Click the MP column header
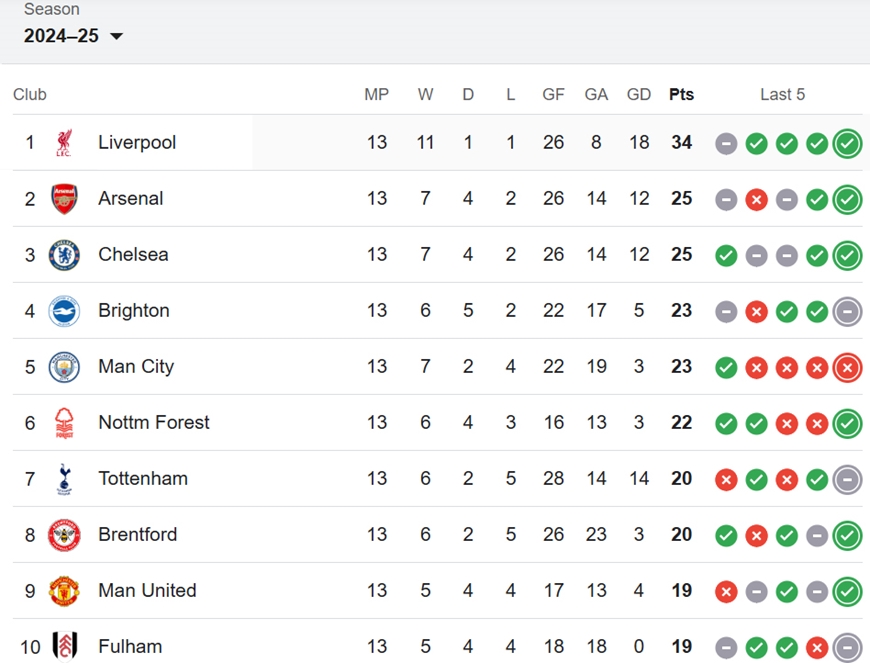 [x=376, y=94]
